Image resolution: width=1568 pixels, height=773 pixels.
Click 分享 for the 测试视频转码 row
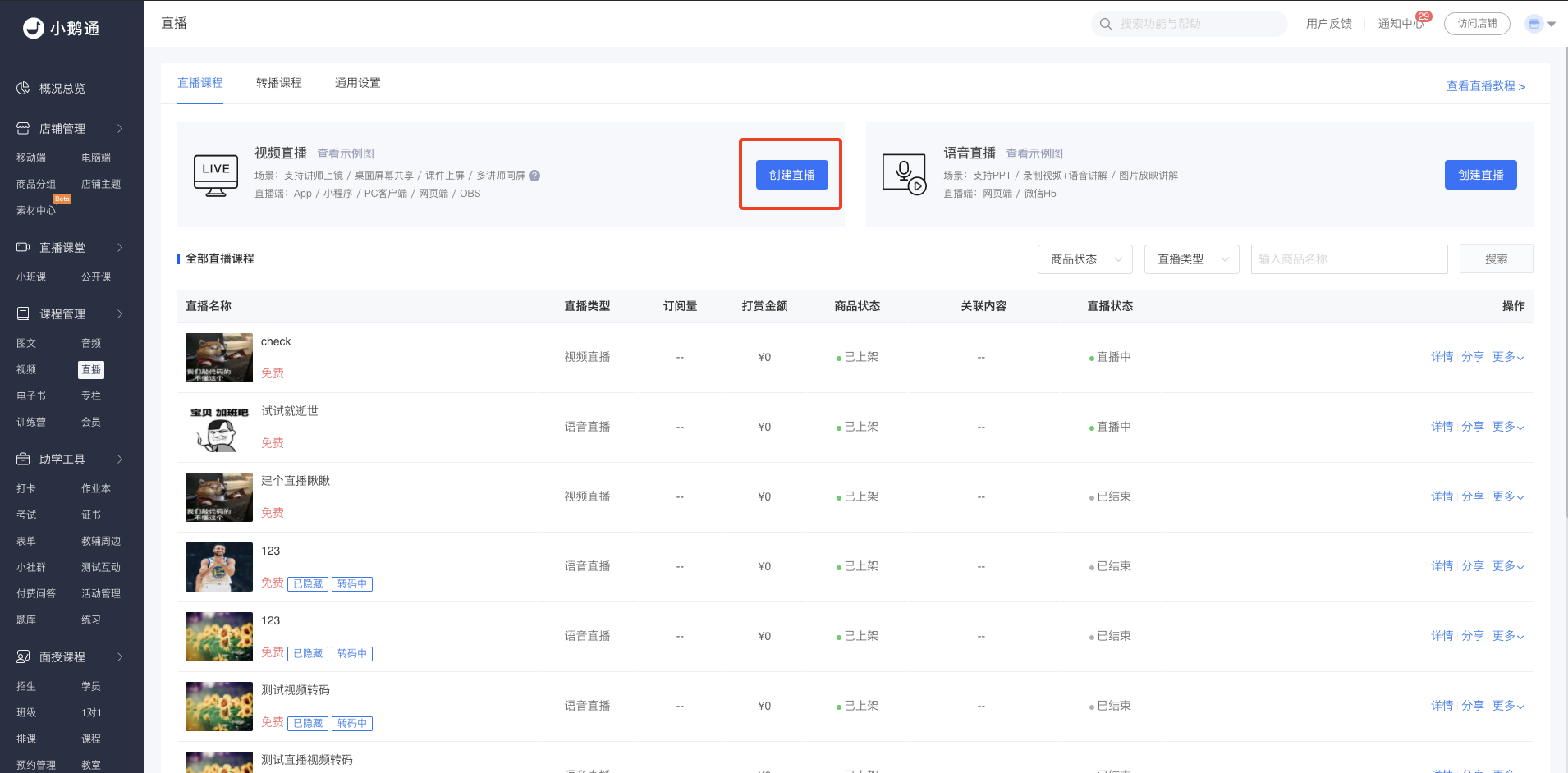click(x=1473, y=706)
